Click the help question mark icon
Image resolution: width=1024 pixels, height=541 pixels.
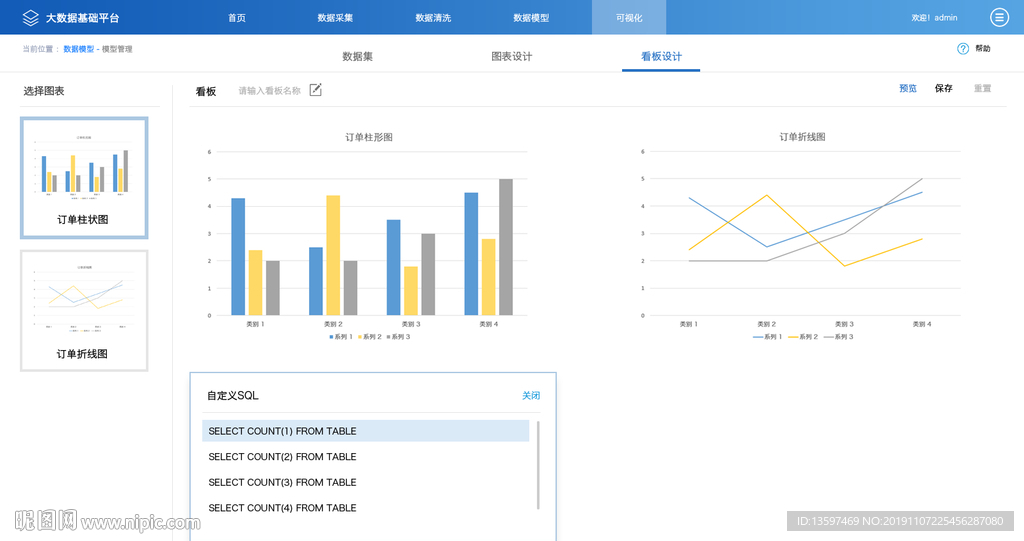click(x=963, y=49)
